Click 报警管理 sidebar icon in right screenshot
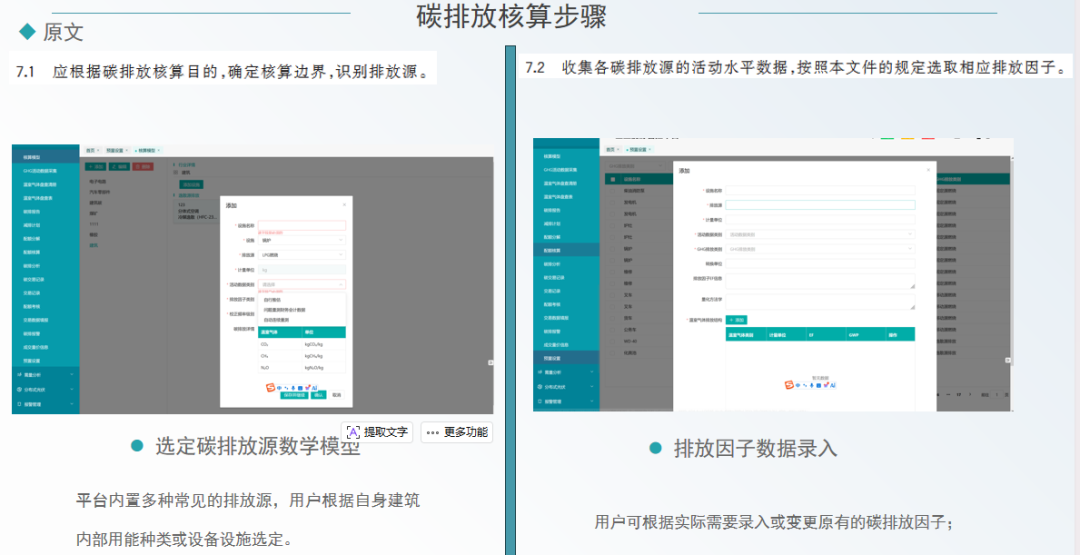The height and width of the screenshot is (555, 1080). [x=540, y=401]
